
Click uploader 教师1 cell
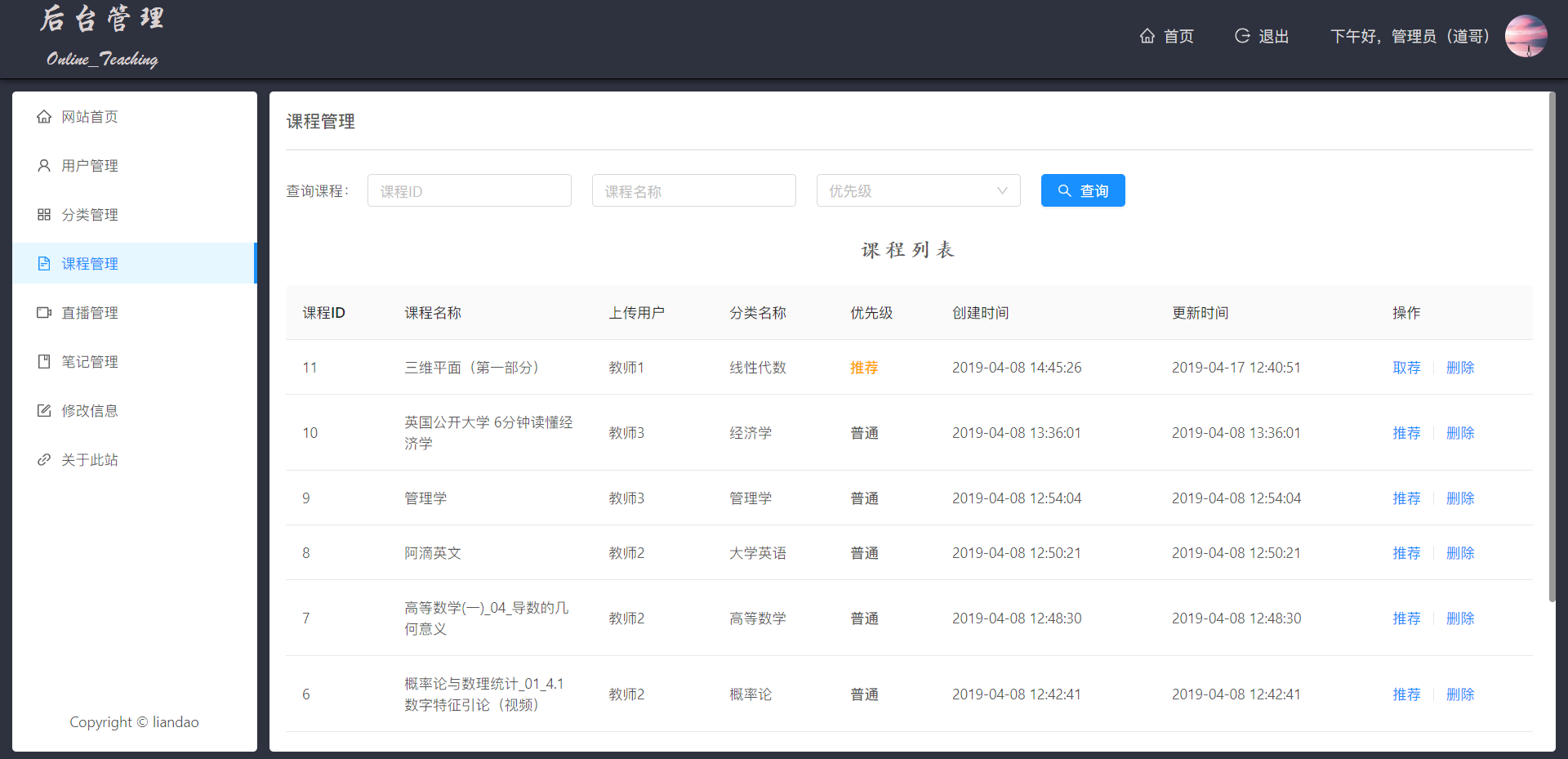click(x=626, y=368)
